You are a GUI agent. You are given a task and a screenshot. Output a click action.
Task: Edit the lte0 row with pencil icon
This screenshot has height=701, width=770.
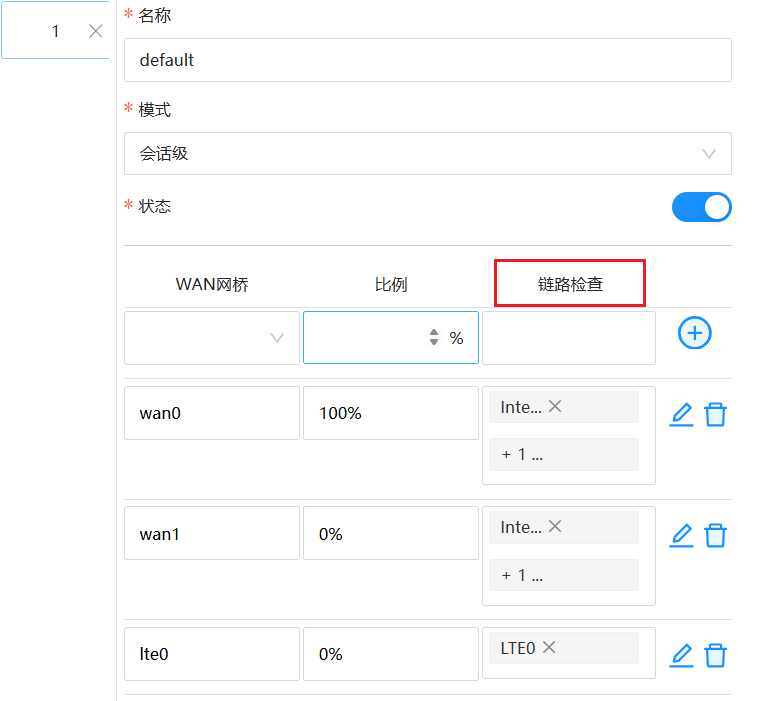681,655
